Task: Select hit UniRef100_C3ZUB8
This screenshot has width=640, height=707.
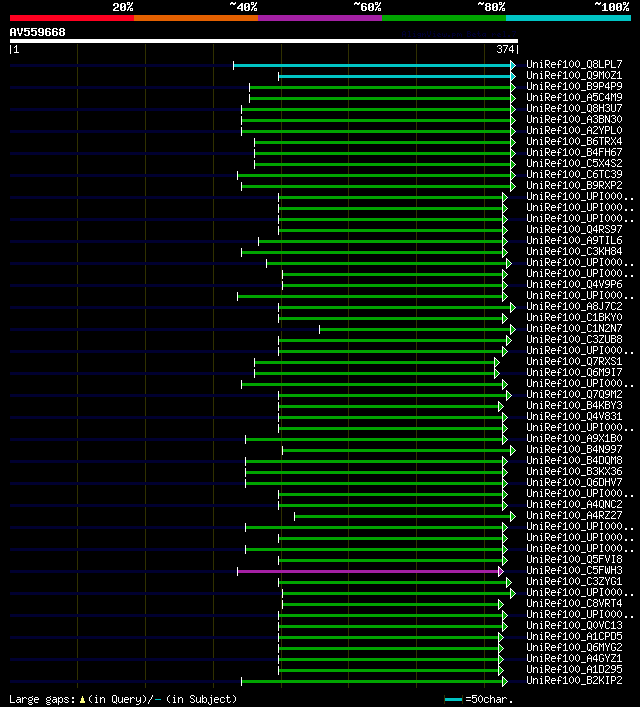Action: coord(574,339)
